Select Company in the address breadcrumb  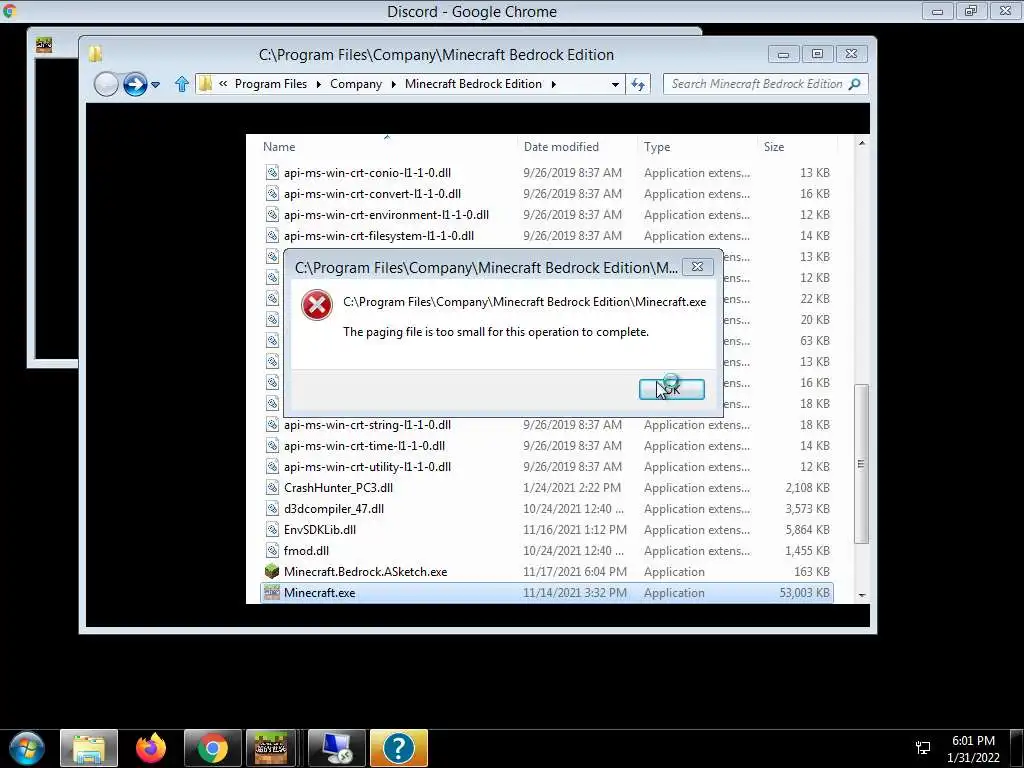356,84
